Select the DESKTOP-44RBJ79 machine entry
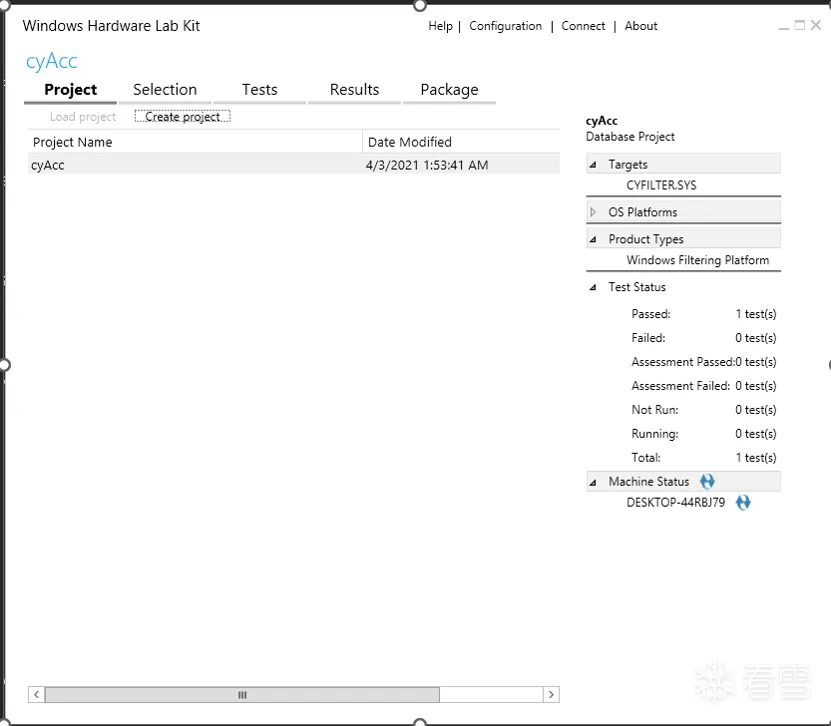 (675, 502)
